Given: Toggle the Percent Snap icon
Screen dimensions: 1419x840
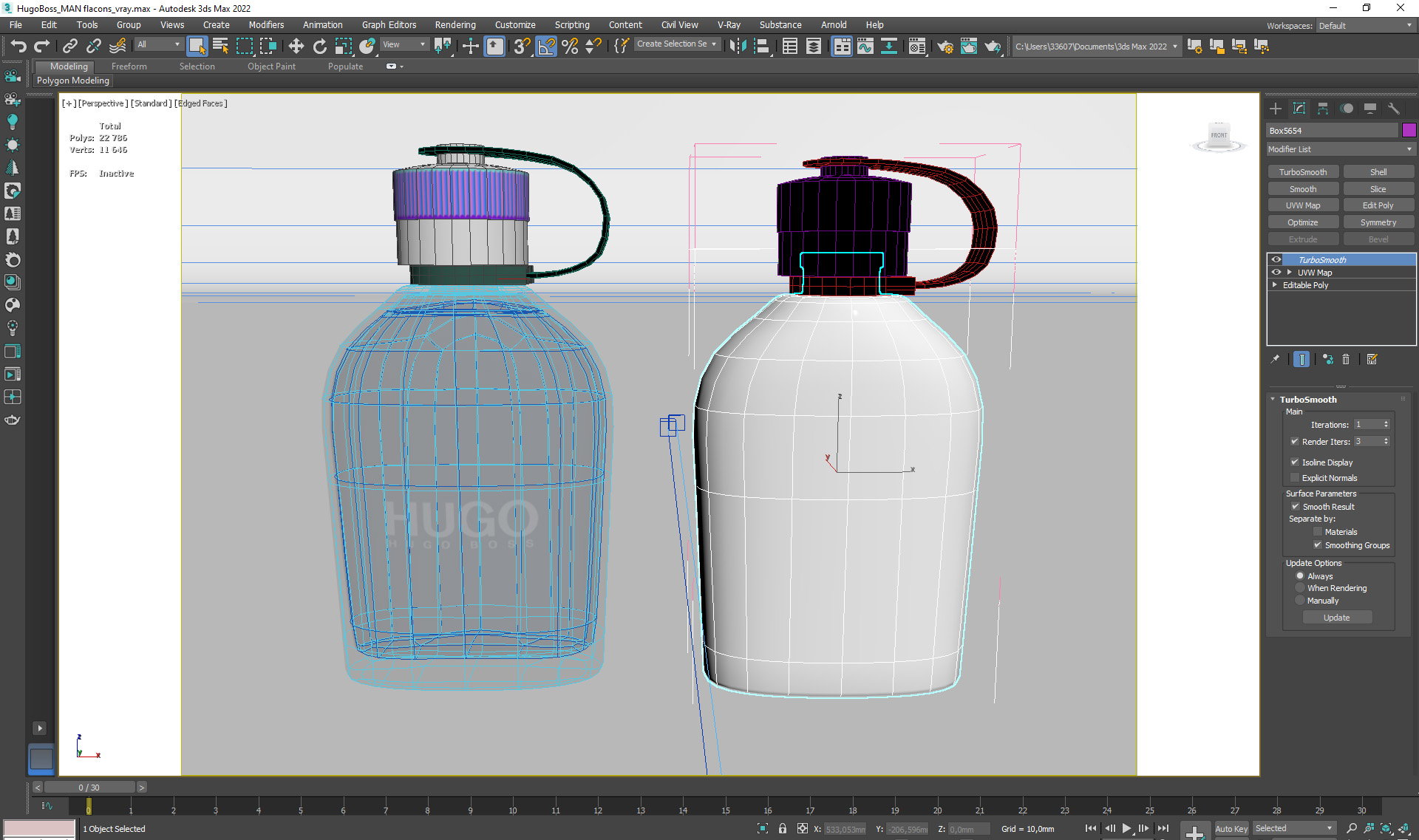Looking at the screenshot, I should coord(570,47).
